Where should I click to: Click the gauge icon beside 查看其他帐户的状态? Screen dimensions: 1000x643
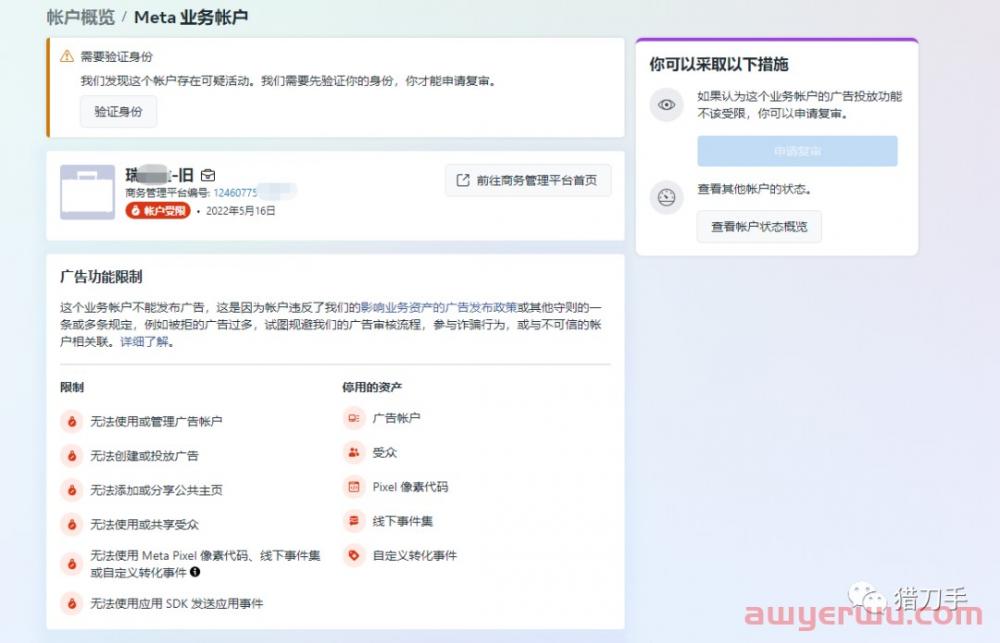[666, 198]
